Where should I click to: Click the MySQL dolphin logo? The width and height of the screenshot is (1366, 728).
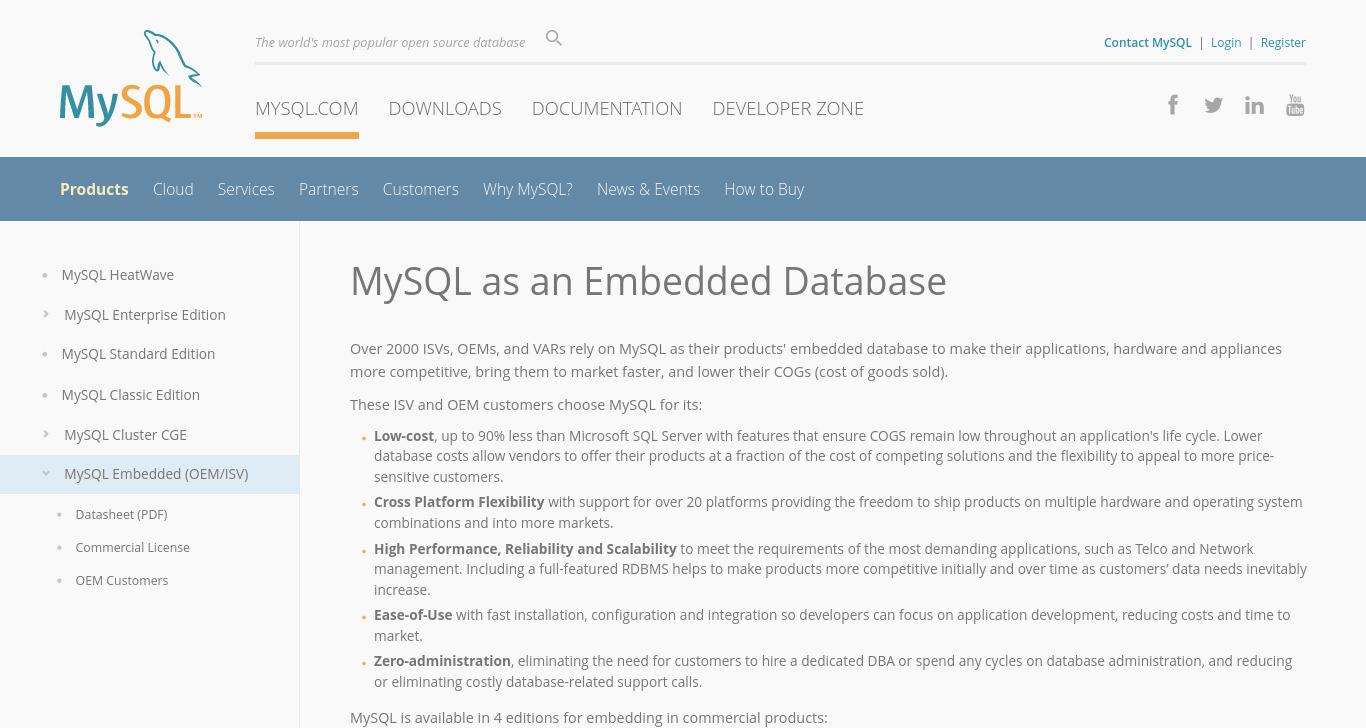click(131, 78)
